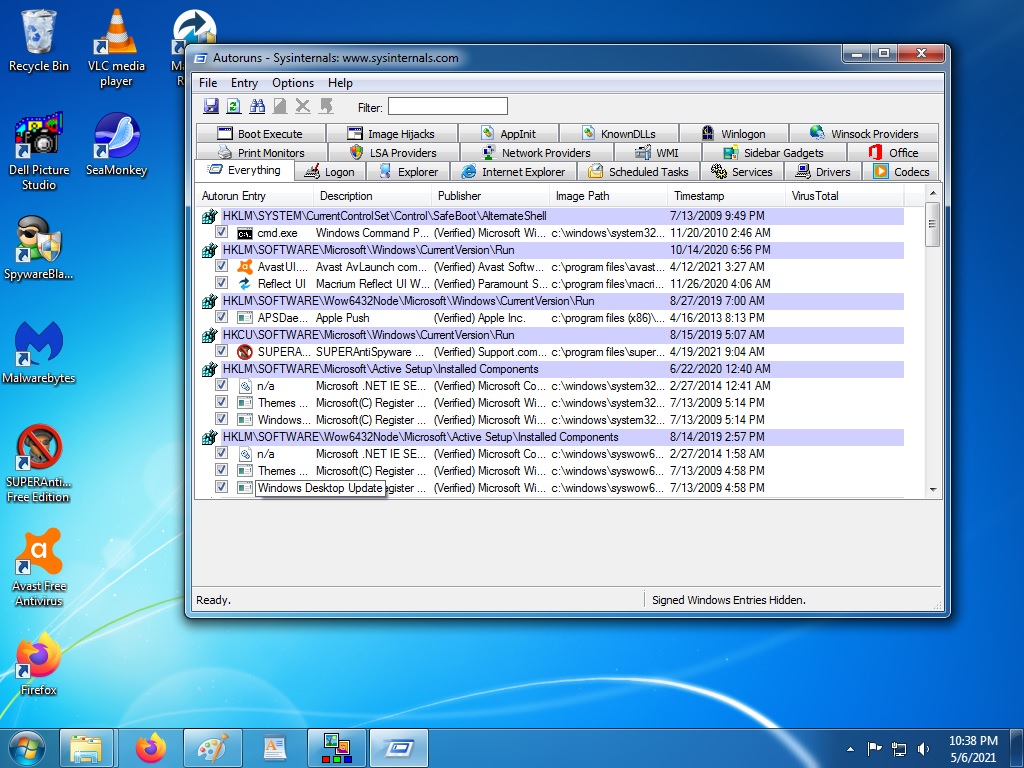Open Paint from the taskbar

pos(213,748)
